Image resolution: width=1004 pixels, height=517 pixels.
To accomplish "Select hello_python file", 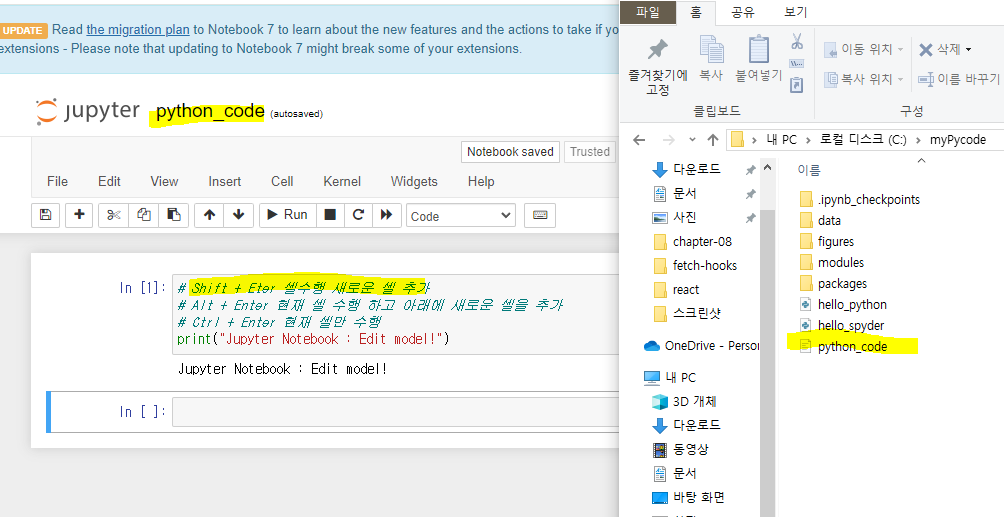I will point(843,304).
